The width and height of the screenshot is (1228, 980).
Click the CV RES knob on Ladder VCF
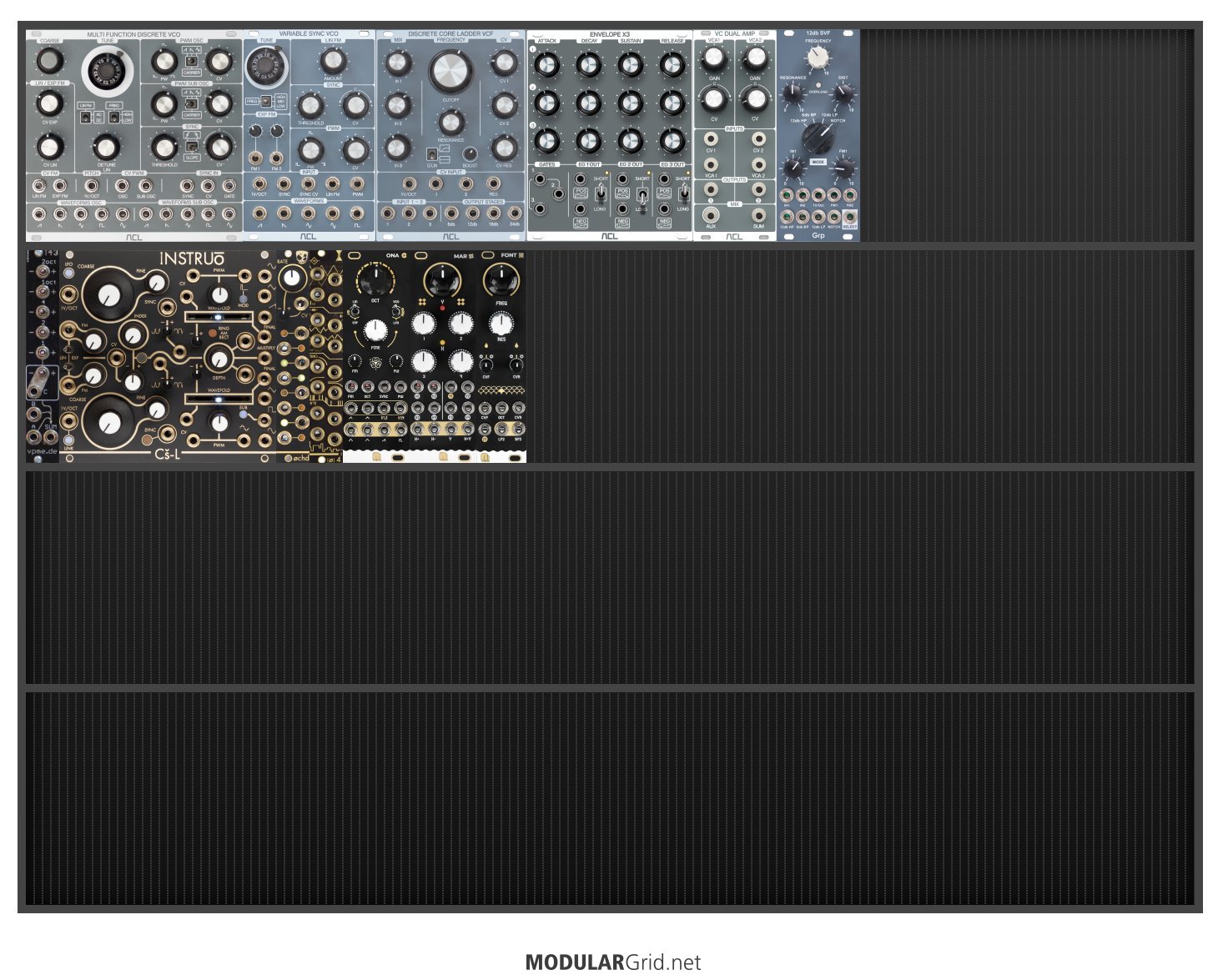click(x=504, y=148)
